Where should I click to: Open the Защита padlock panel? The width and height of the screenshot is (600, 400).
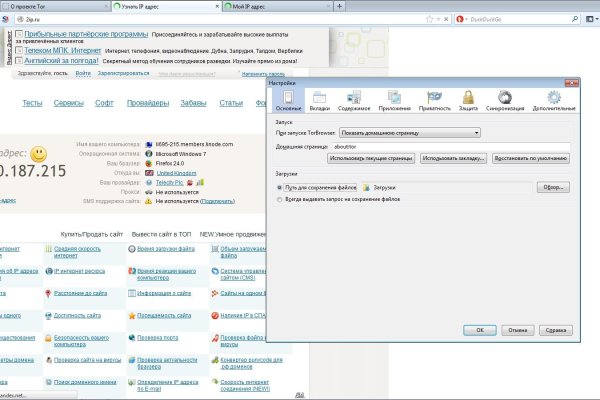tap(468, 99)
